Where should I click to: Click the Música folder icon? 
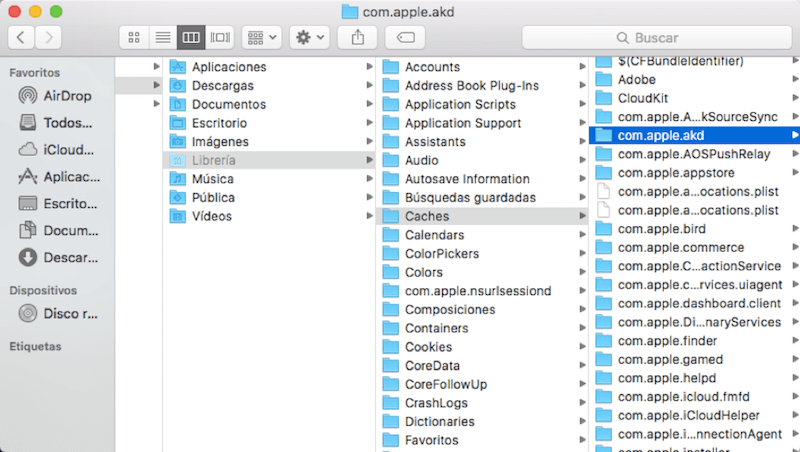(x=178, y=179)
